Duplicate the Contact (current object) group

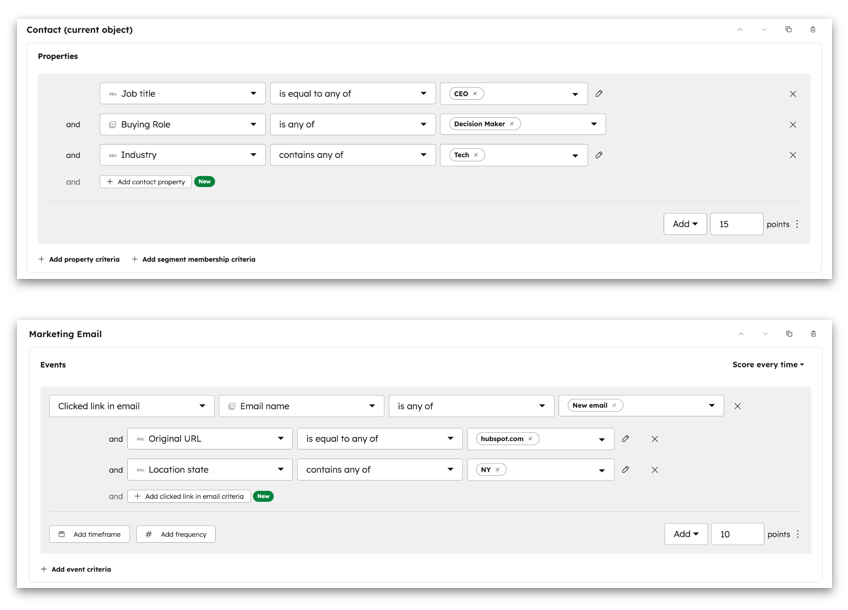tap(788, 30)
